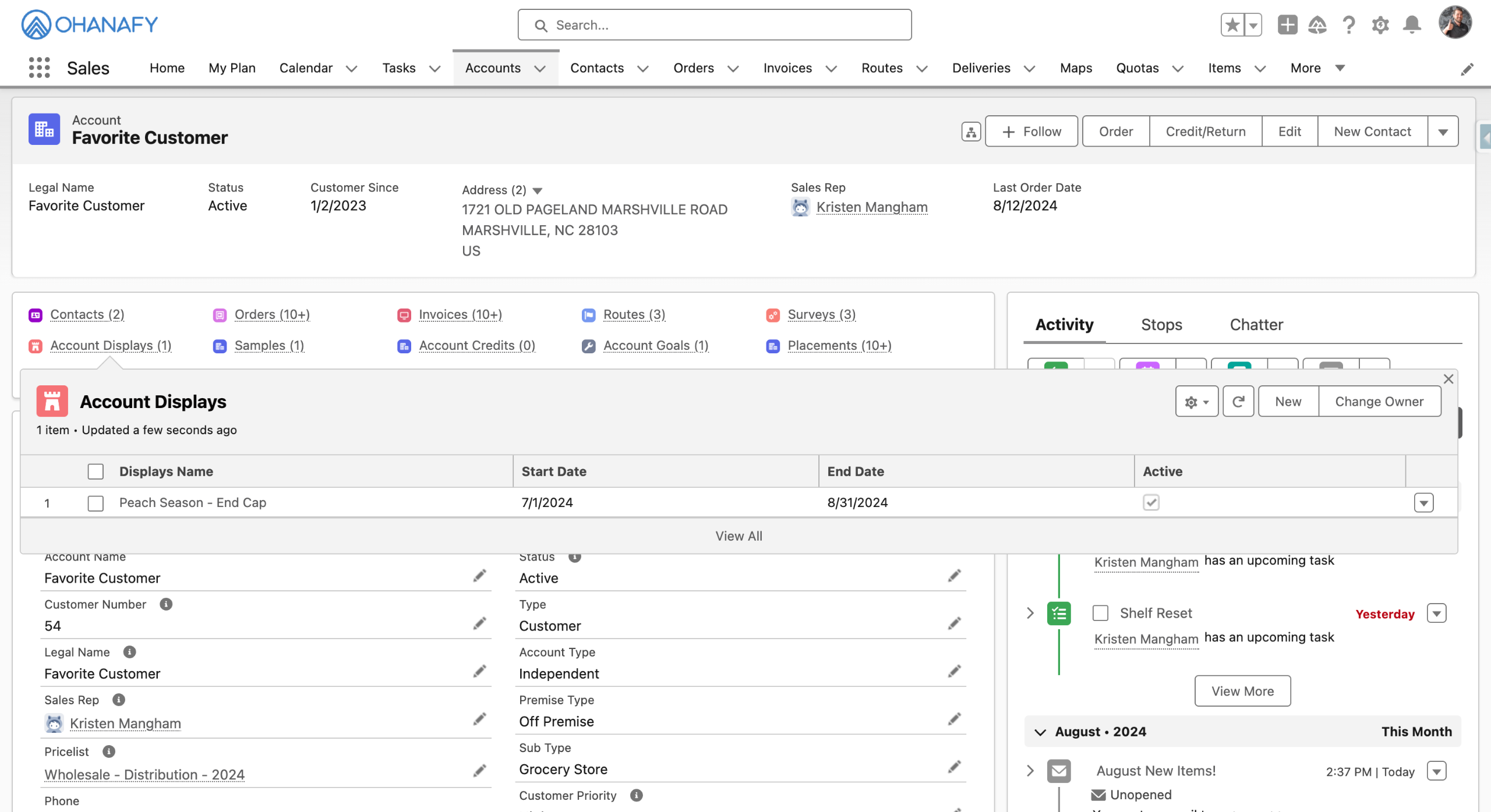This screenshot has width=1491, height=812.
Task: Click the global create plus icon
Action: pos(1287,25)
